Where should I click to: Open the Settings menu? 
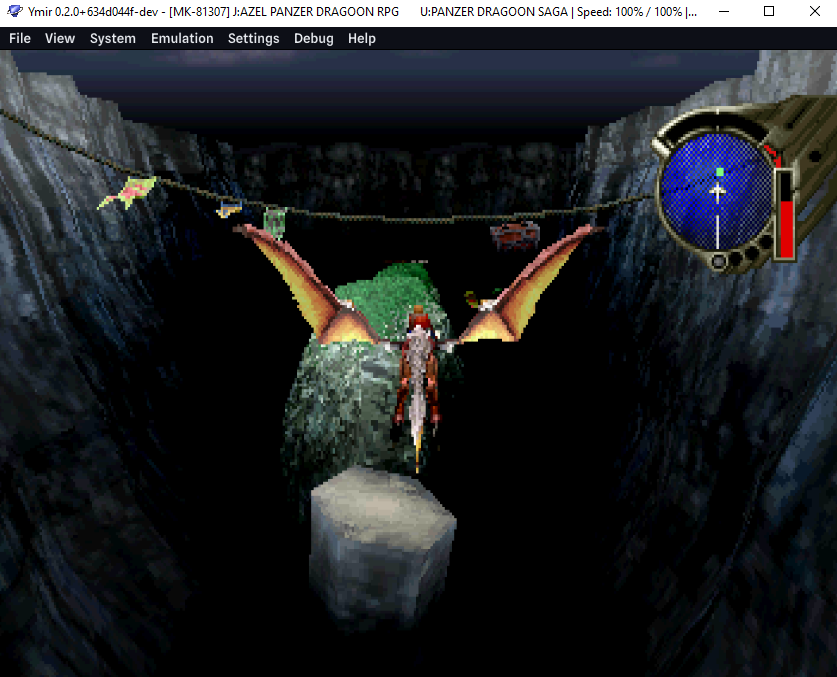[254, 38]
